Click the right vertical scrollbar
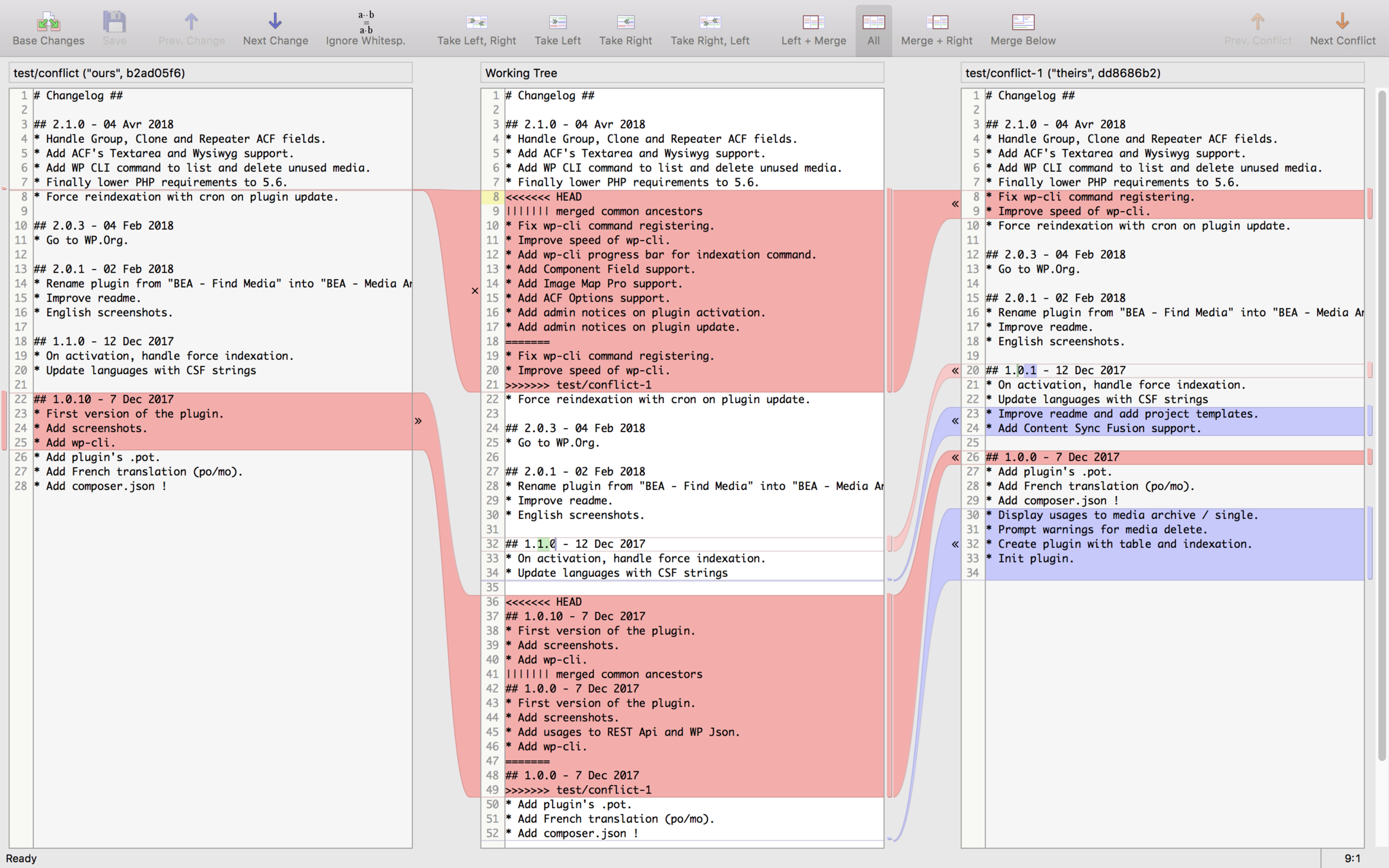 pos(1381,424)
